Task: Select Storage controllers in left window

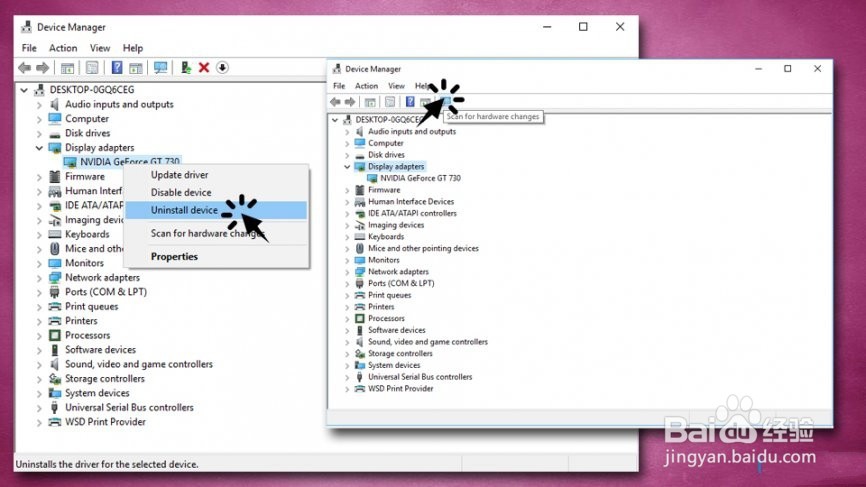Action: [104, 379]
